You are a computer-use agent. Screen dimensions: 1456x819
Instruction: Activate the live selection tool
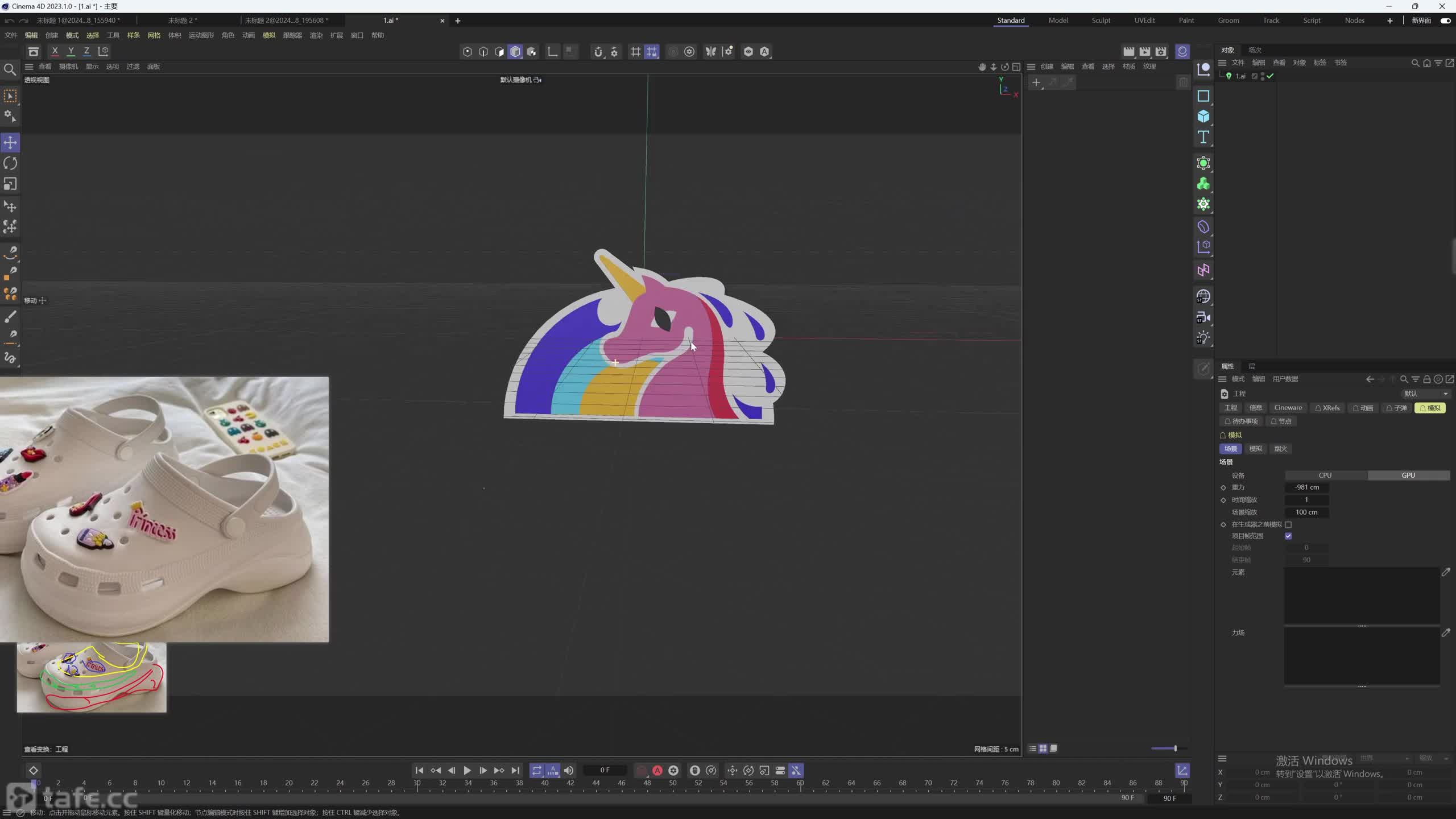pos(10,96)
